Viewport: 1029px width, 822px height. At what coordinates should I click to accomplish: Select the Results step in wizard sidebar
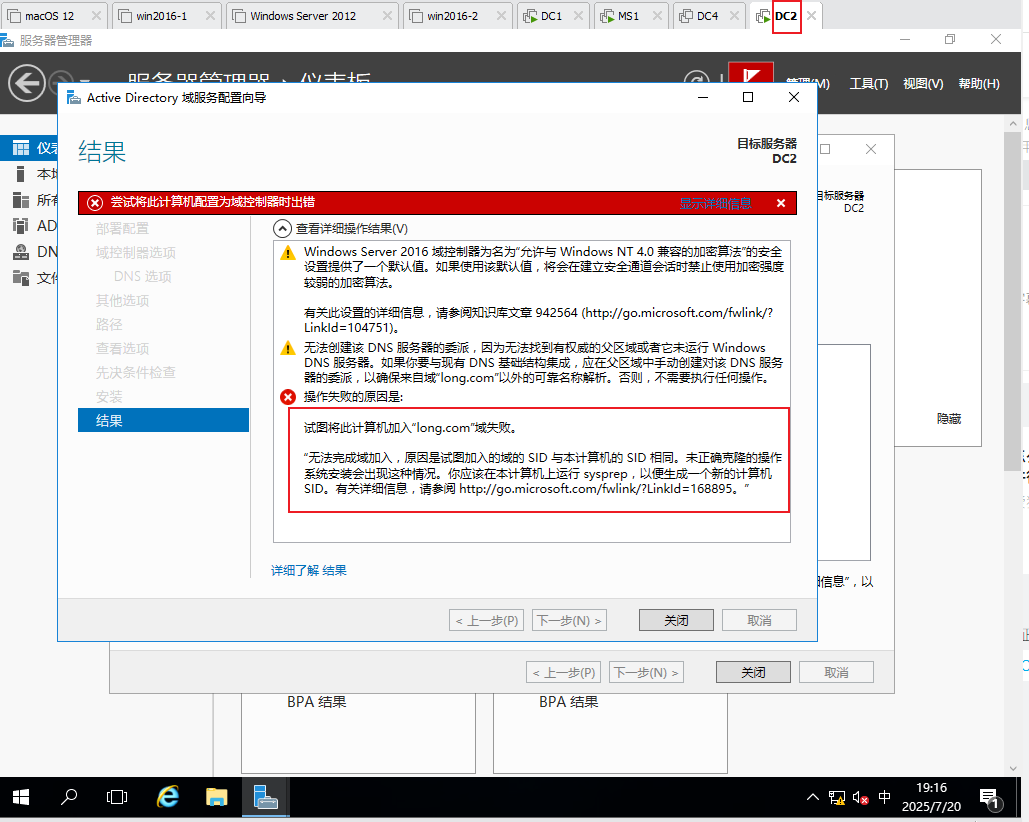click(163, 421)
